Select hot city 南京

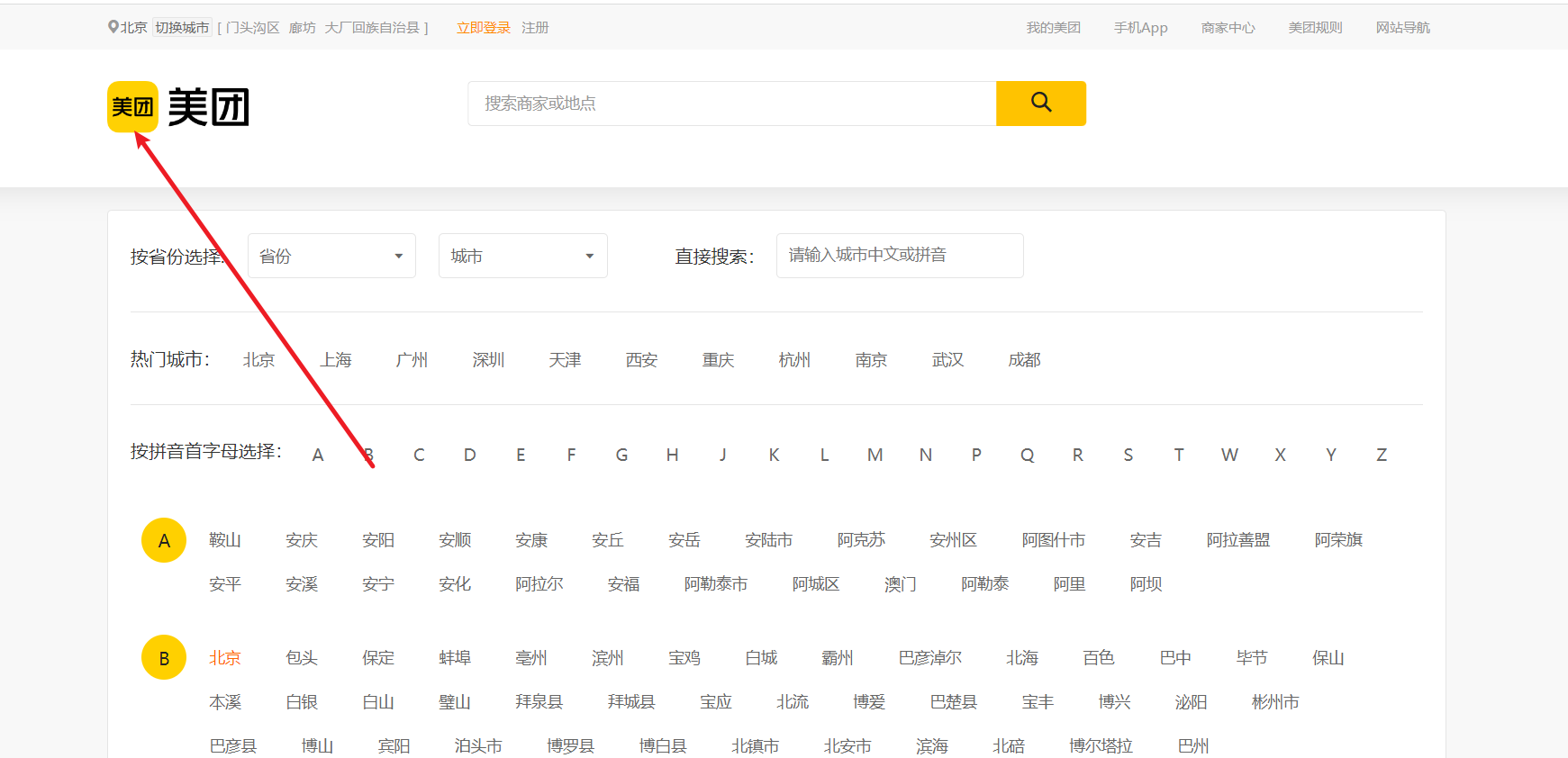[872, 360]
